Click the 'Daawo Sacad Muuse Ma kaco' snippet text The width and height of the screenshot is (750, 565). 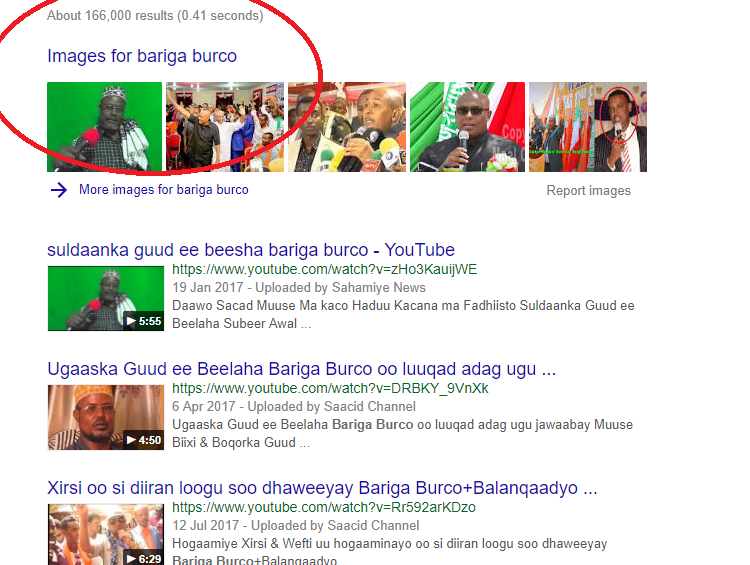(403, 314)
